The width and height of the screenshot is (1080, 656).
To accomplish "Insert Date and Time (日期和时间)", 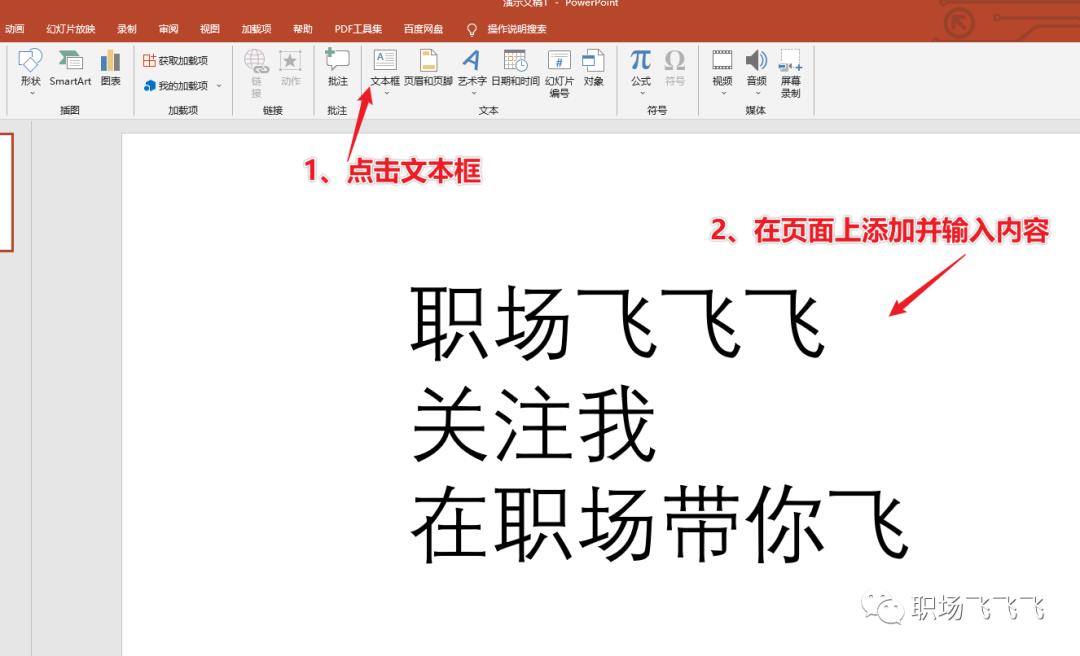I will tap(515, 68).
